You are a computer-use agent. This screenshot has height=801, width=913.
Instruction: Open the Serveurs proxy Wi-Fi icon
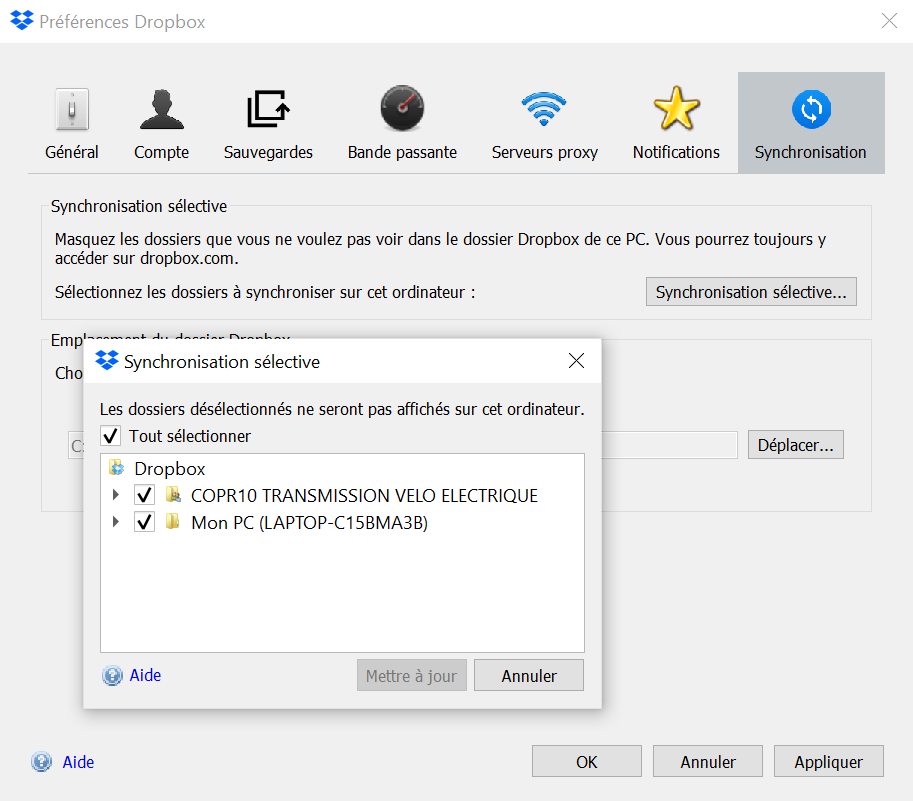[544, 109]
